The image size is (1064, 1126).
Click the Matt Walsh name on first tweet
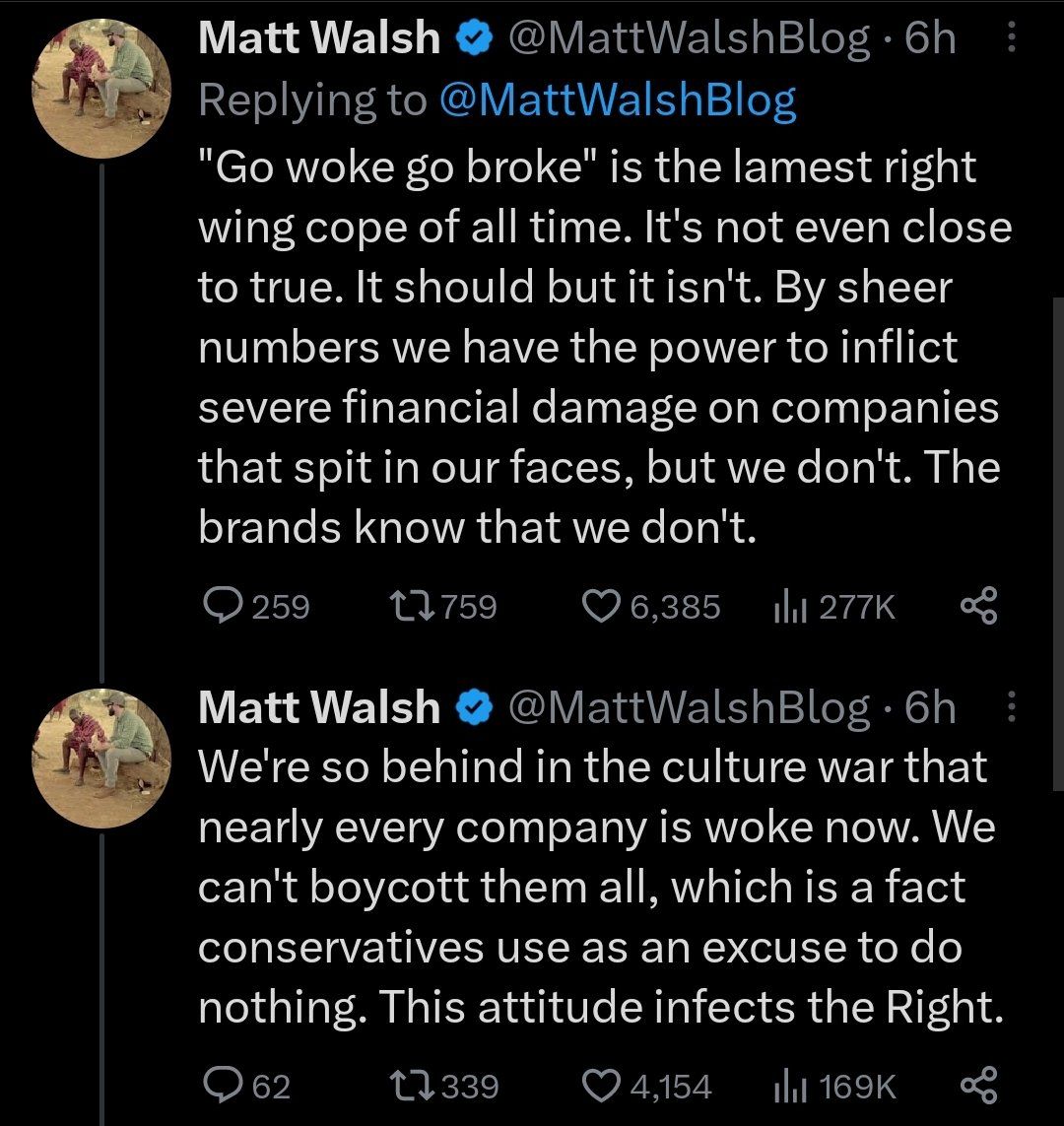pos(318,38)
